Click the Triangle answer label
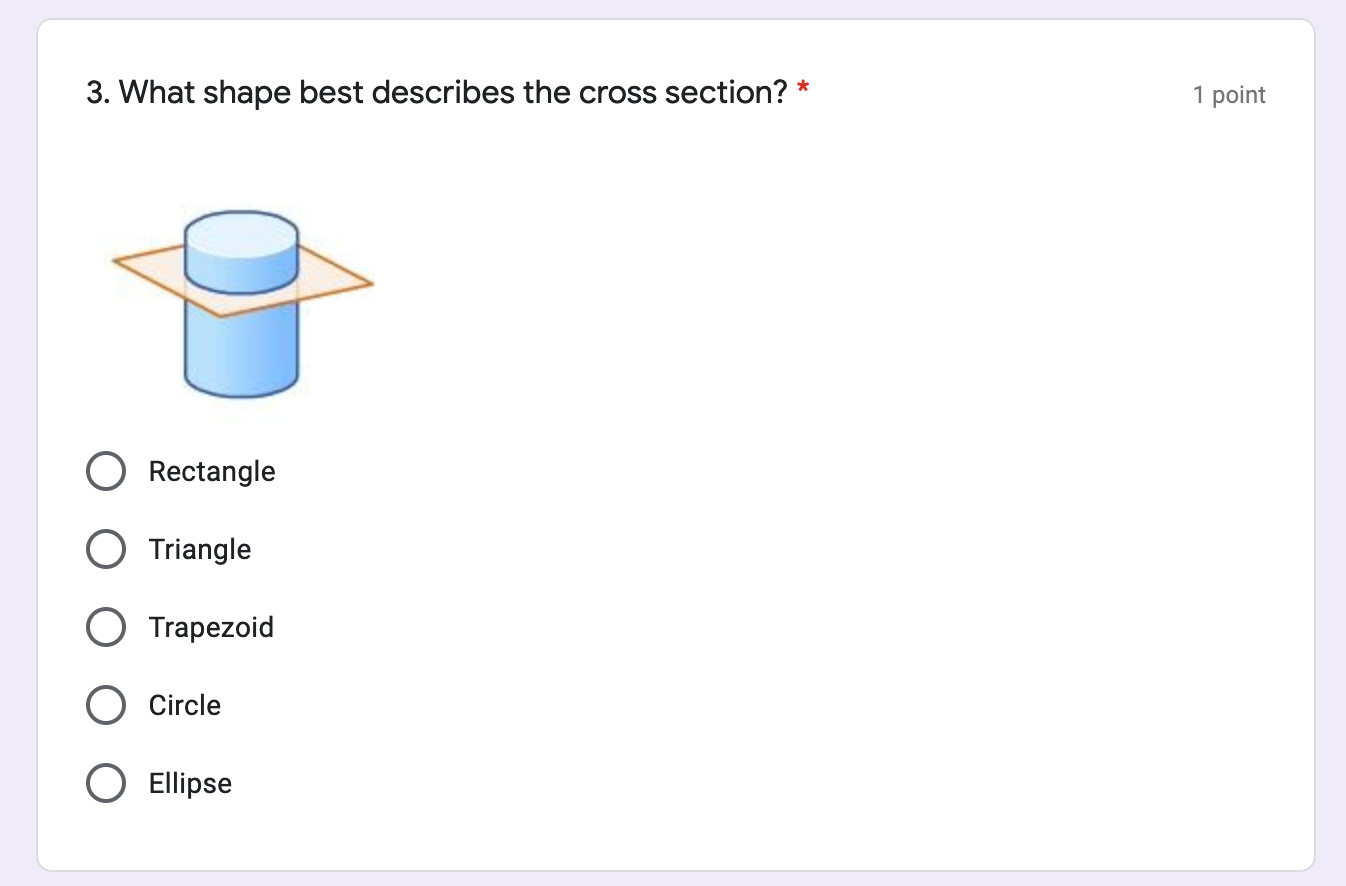This screenshot has height=886, width=1346. pyautogui.click(x=200, y=549)
